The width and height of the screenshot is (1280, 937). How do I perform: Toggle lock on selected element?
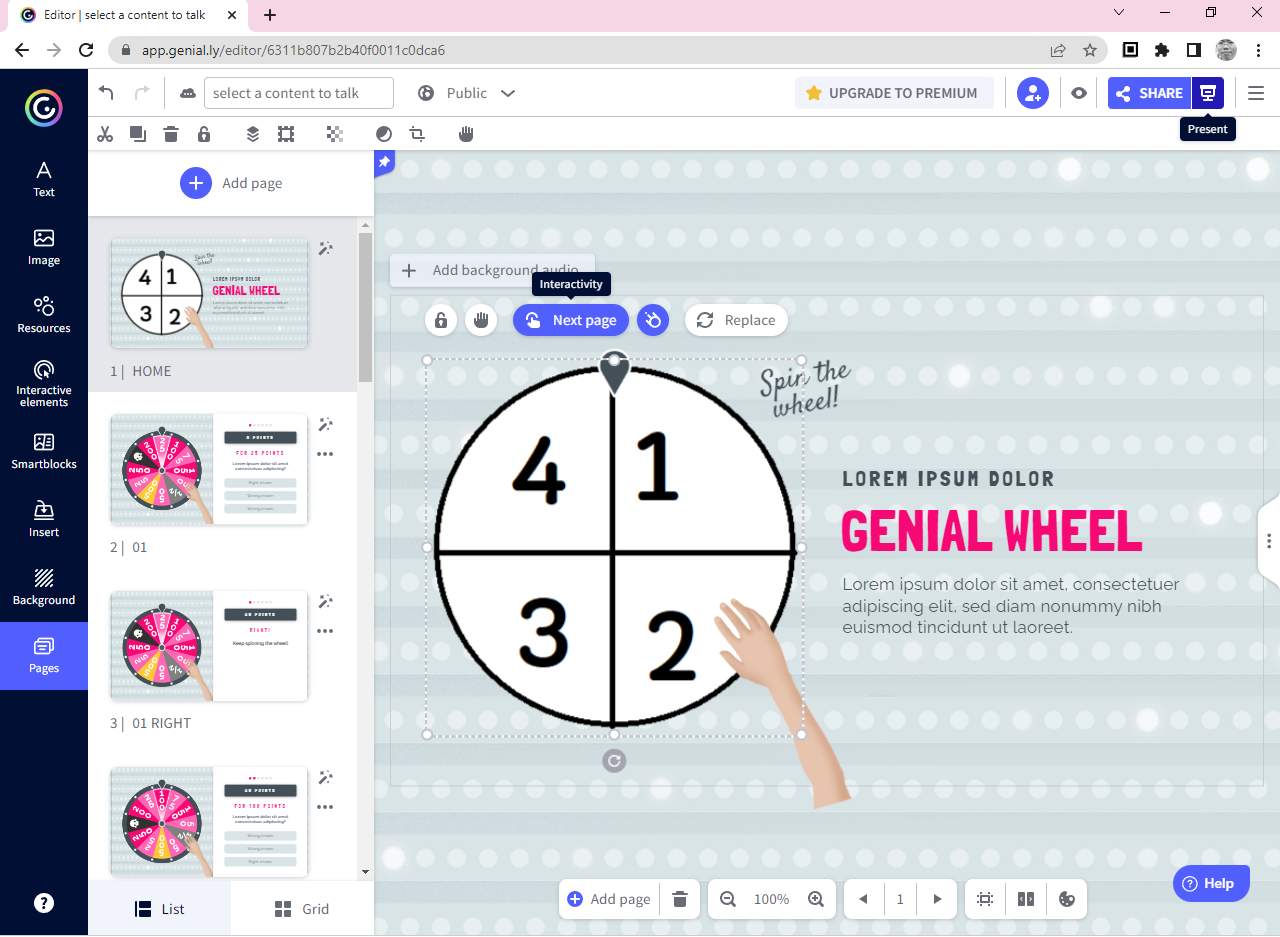point(441,320)
